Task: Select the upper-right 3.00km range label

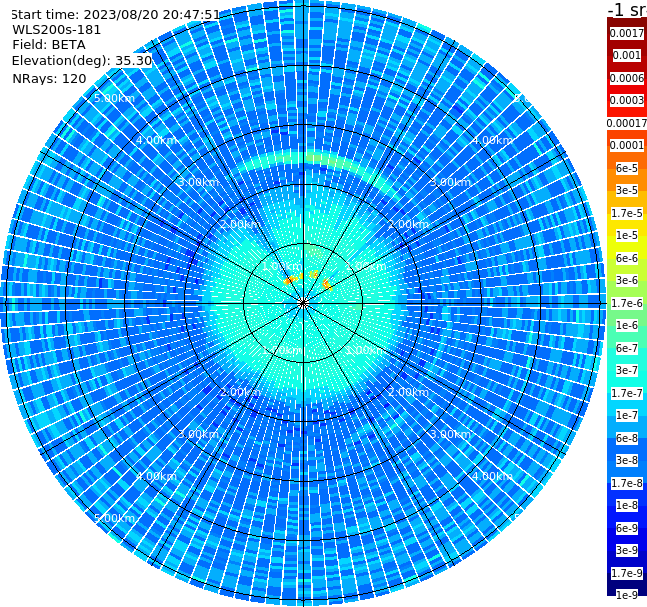Action: 450,182
